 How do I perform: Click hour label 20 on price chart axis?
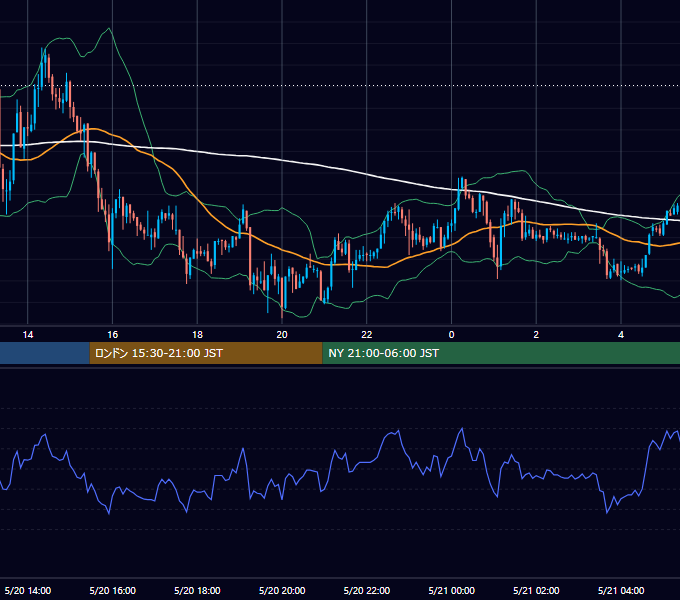pos(282,335)
